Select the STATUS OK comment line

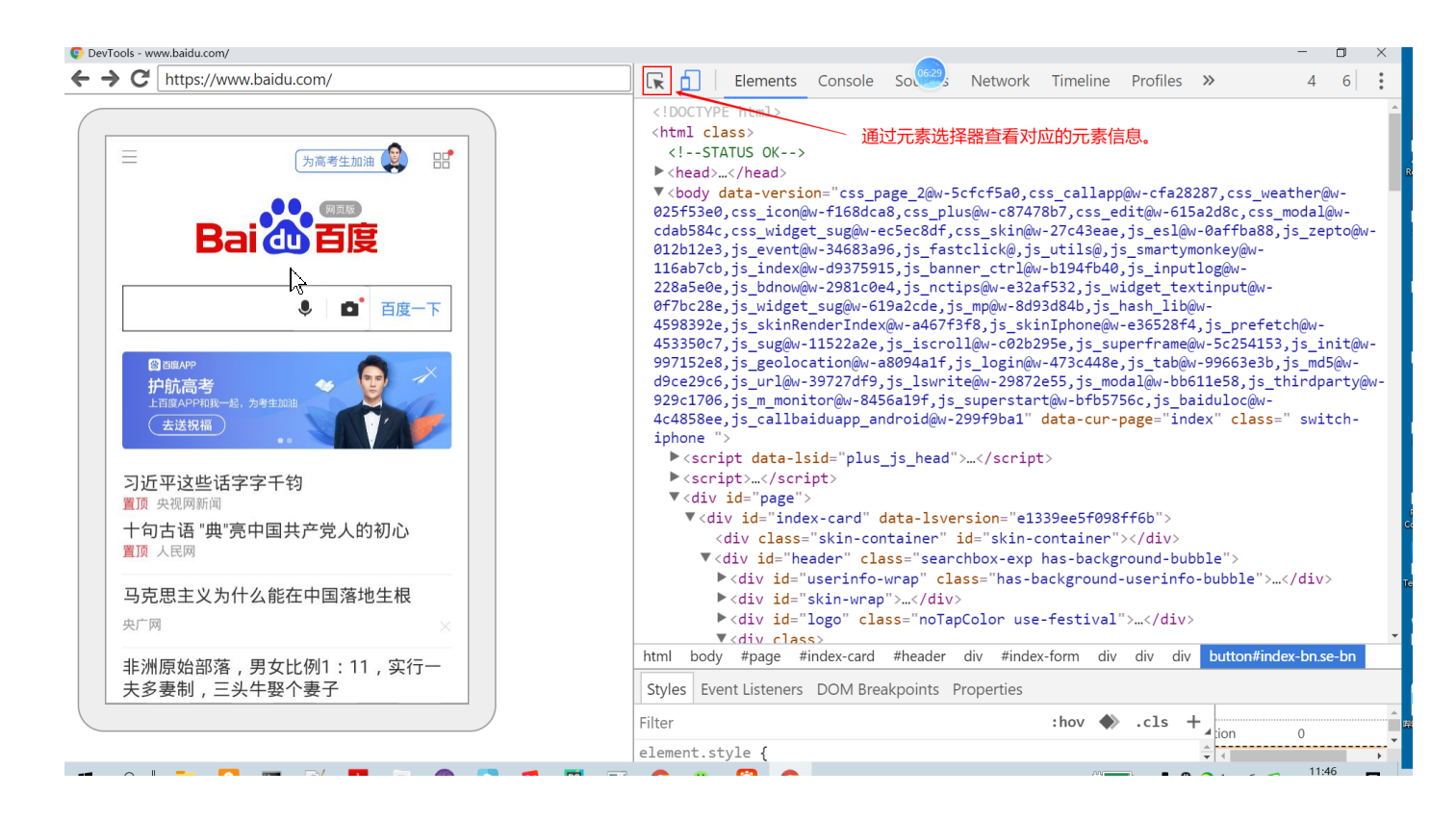(x=736, y=152)
